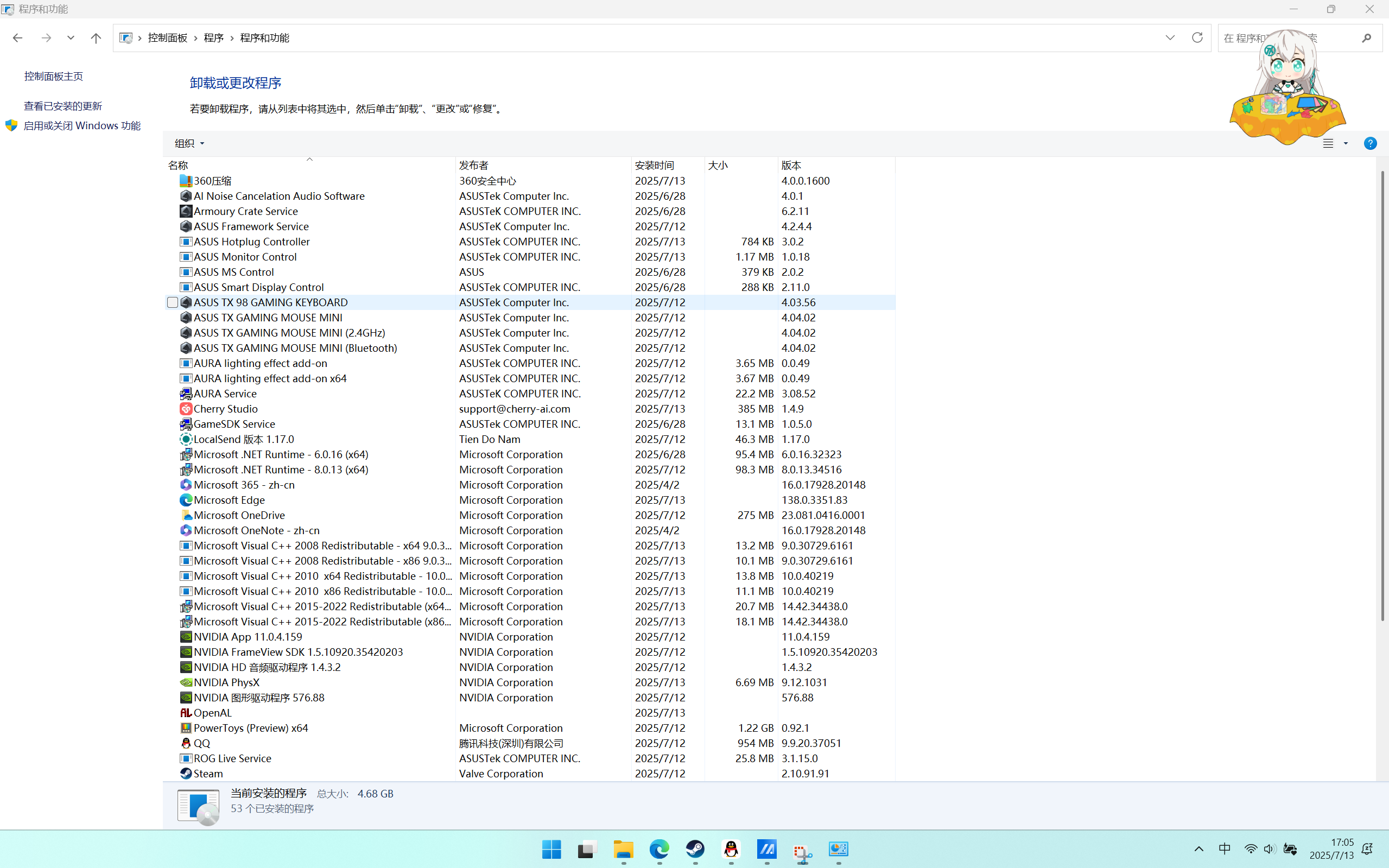The width and height of the screenshot is (1389, 868).
Task: Go back with the back arrow
Action: (17, 38)
